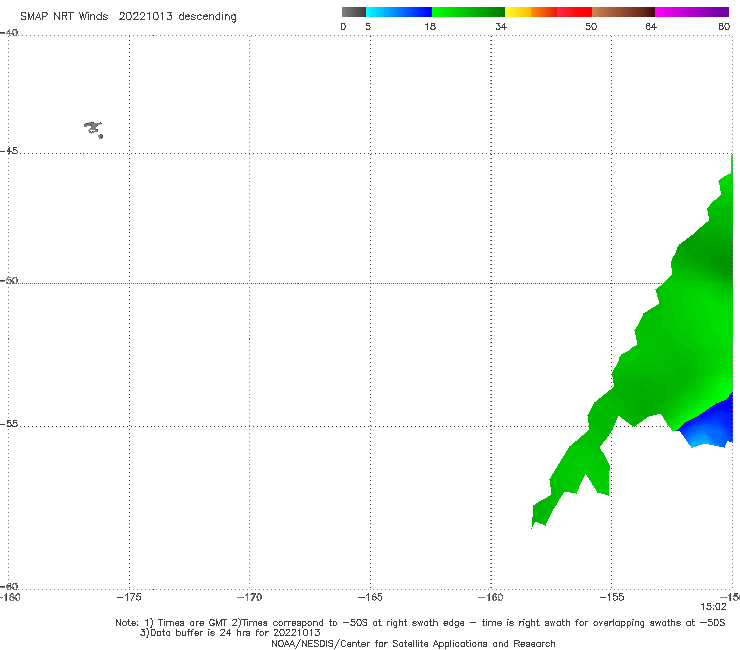This screenshot has height=650, width=740.
Task: Click the longitude label '-180'
Action: click(10, 597)
